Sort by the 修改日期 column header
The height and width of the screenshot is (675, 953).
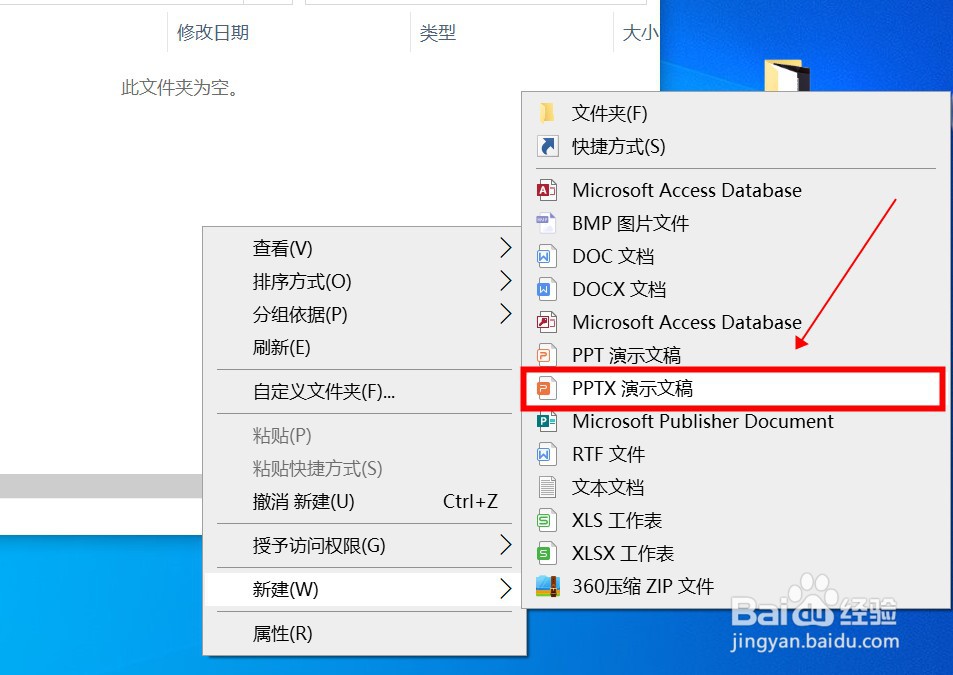pos(289,32)
